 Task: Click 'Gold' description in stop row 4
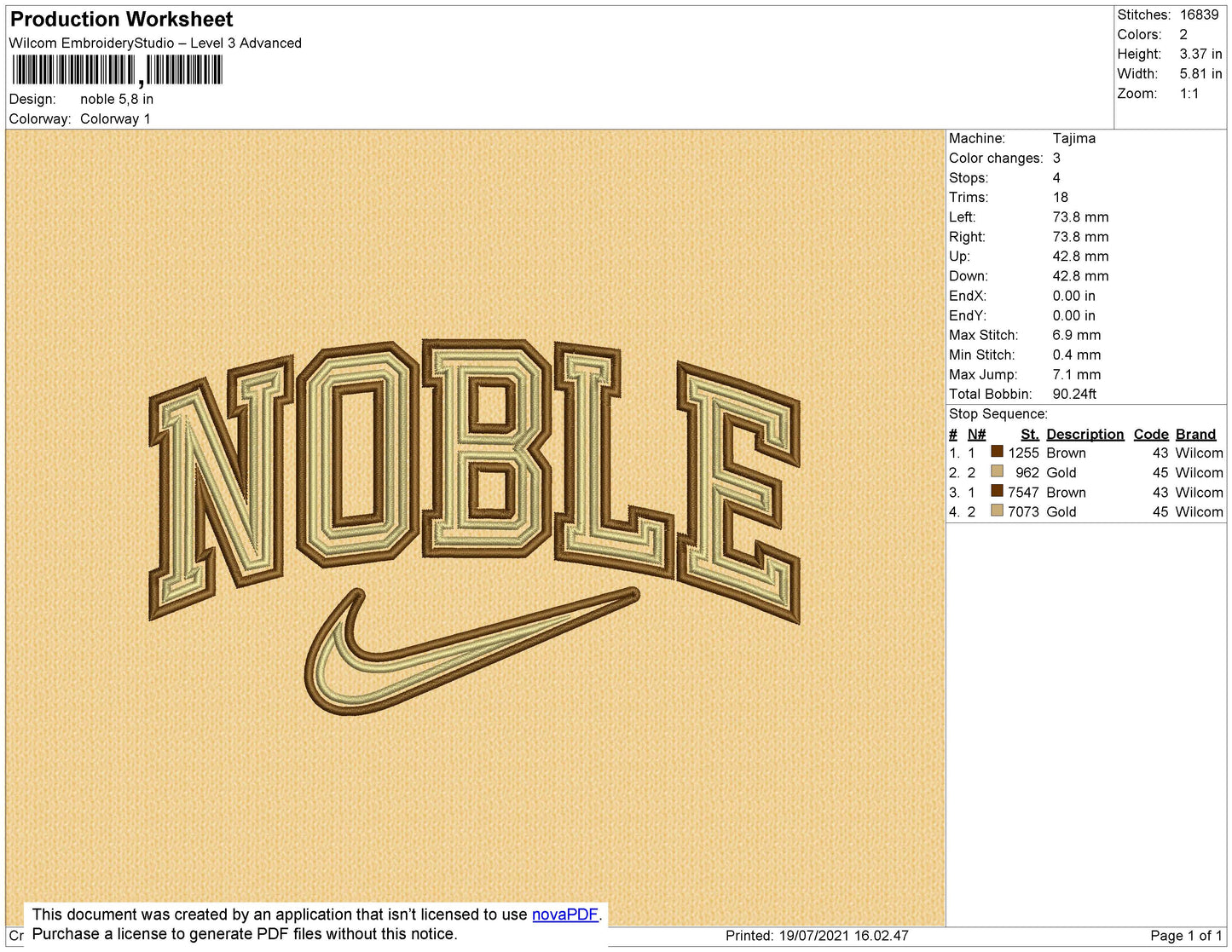(1061, 511)
